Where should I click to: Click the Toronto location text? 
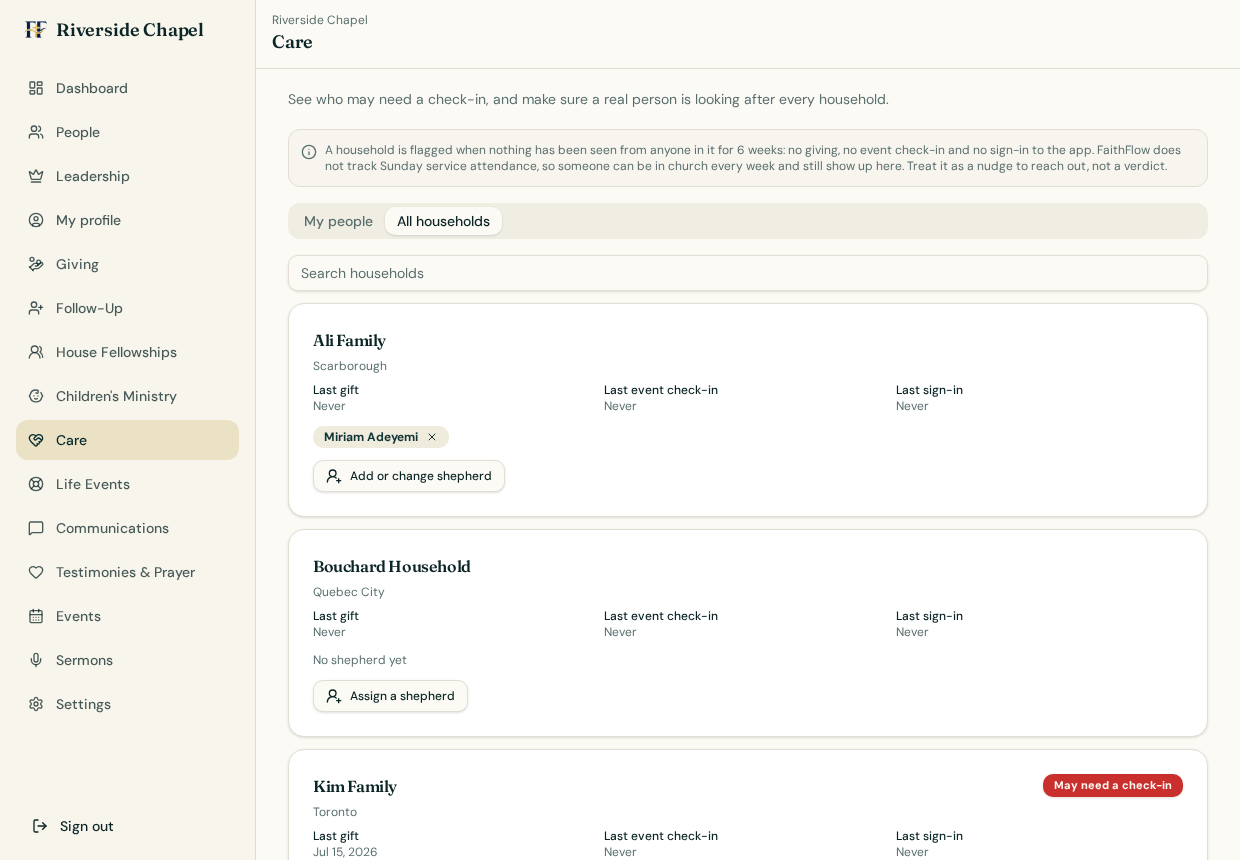[335, 812]
